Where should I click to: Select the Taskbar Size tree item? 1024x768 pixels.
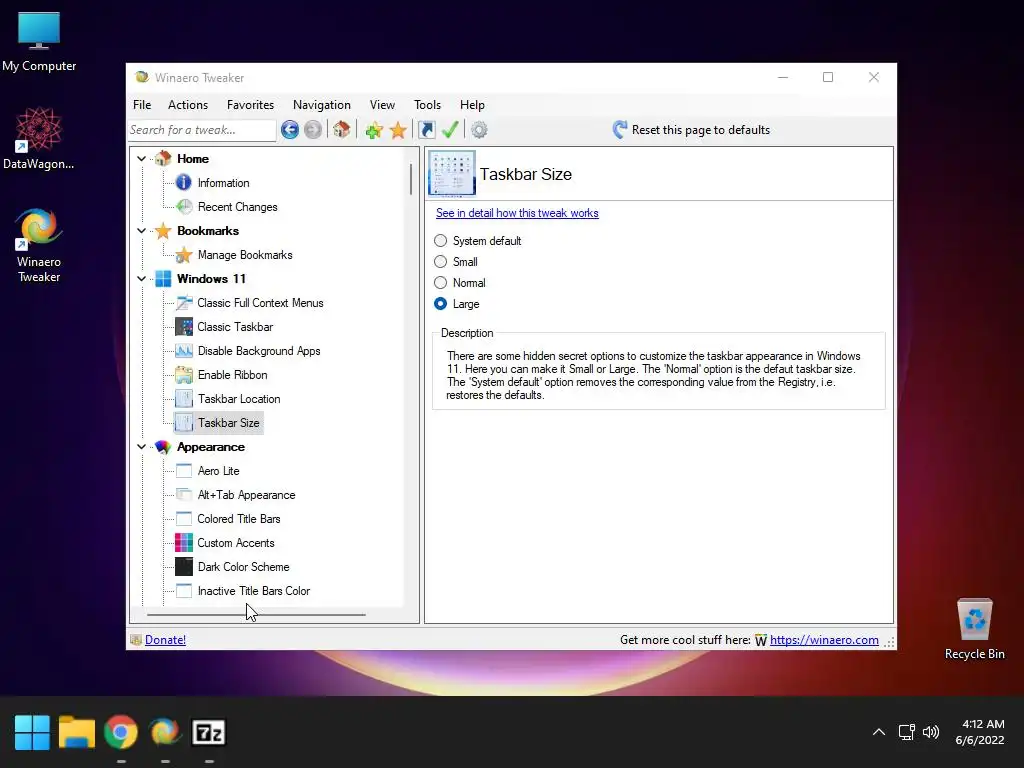229,423
